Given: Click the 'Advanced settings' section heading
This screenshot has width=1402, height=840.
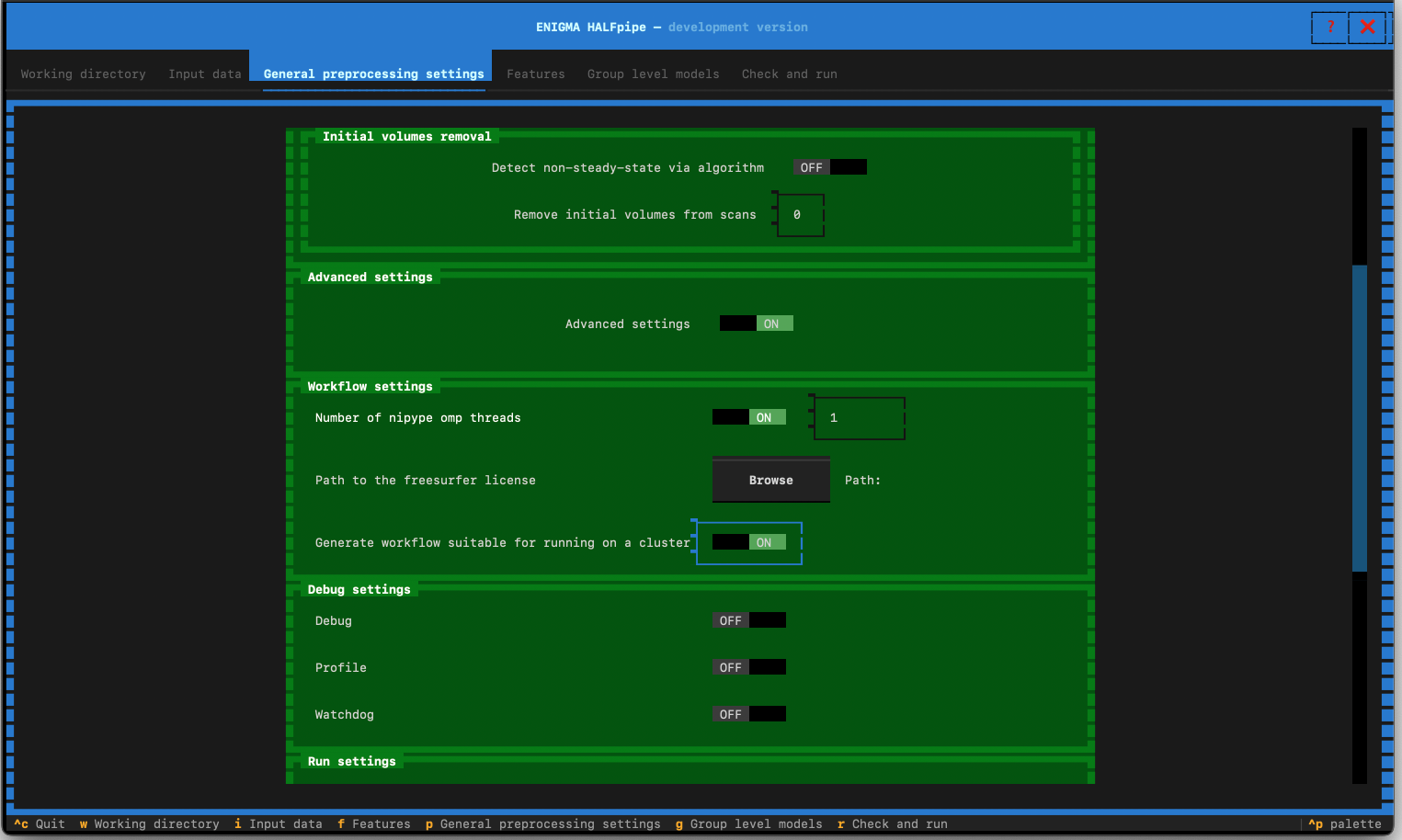Looking at the screenshot, I should pos(370,277).
